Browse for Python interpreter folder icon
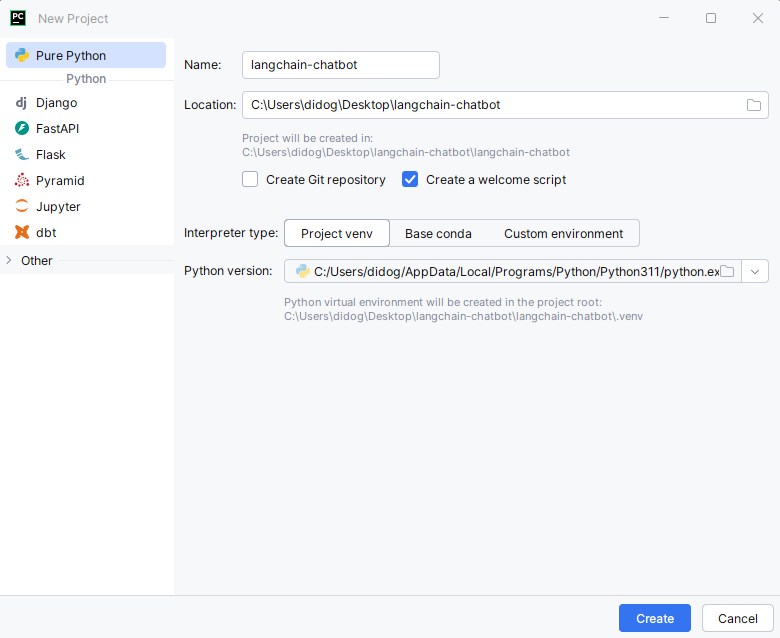Viewport: 780px width, 638px height. click(x=727, y=272)
